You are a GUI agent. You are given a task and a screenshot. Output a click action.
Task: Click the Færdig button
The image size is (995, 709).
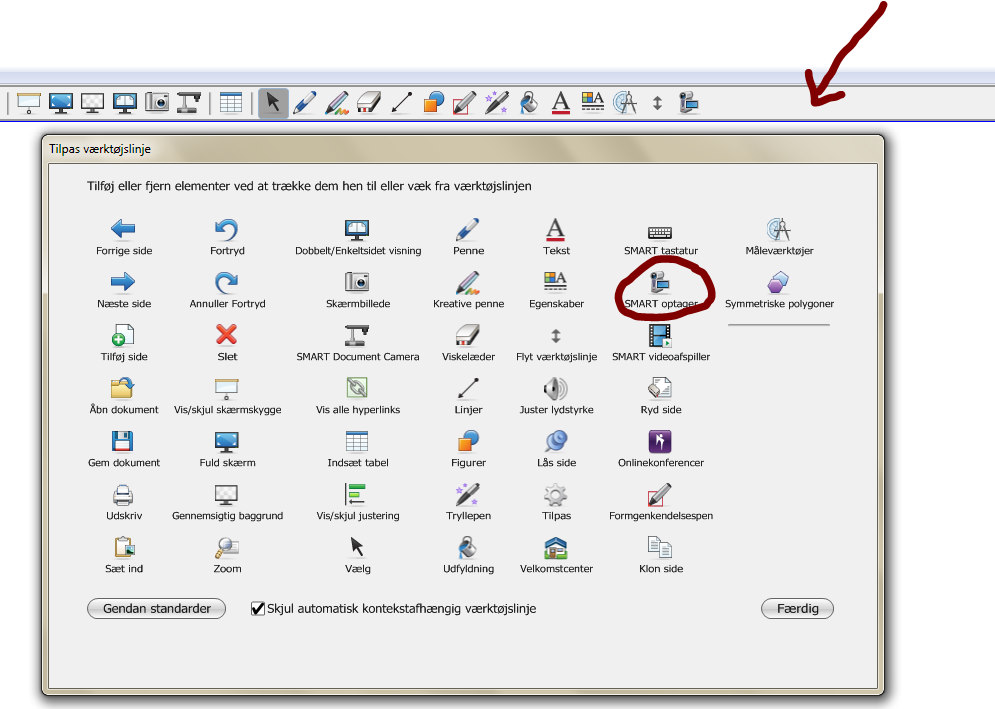click(x=797, y=609)
